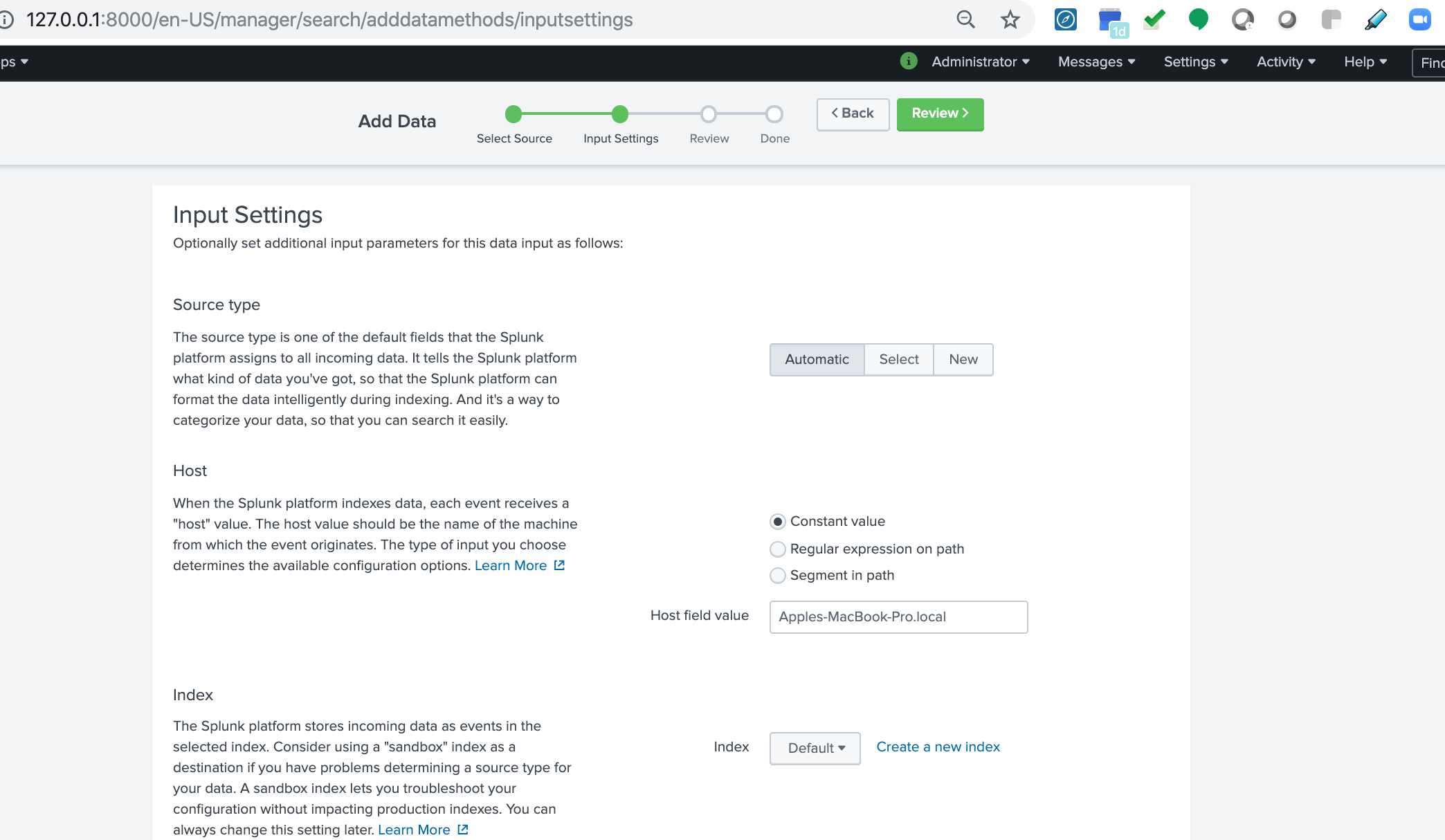This screenshot has height=840, width=1445.
Task: Open the Settings dropdown menu
Action: click(1195, 62)
